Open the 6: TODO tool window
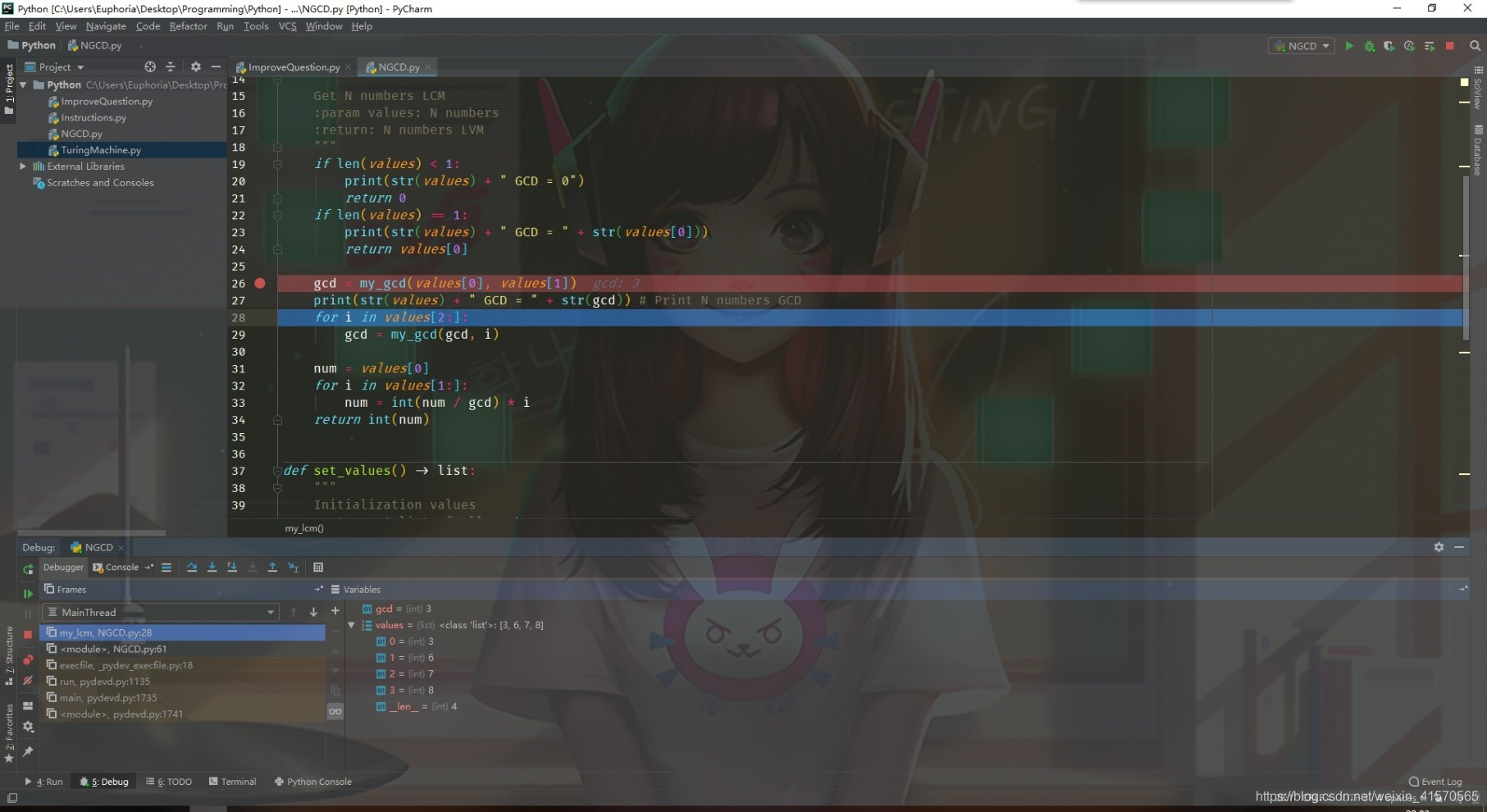The height and width of the screenshot is (812, 1487). [169, 782]
